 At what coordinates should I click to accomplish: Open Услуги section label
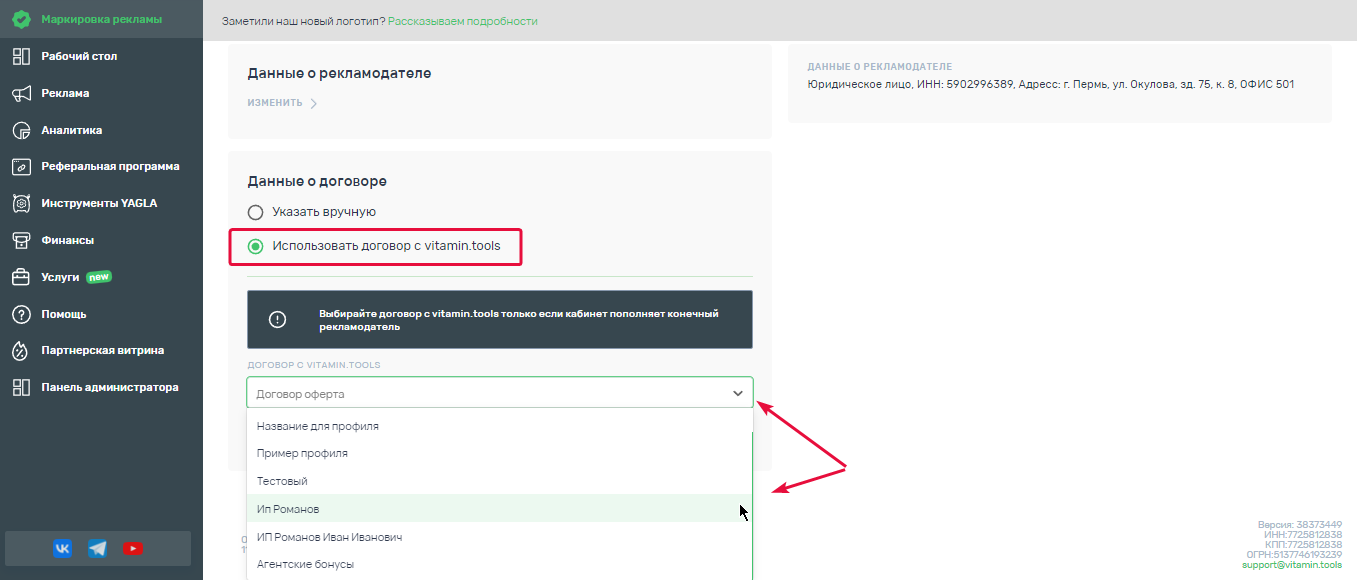(x=60, y=277)
